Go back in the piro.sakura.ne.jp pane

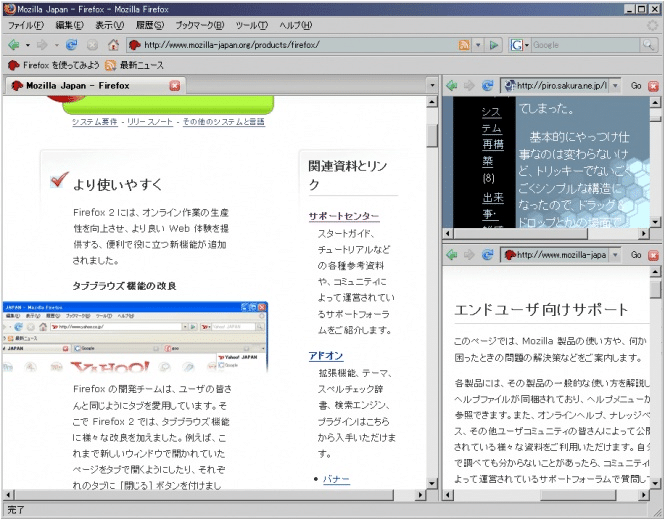click(452, 86)
